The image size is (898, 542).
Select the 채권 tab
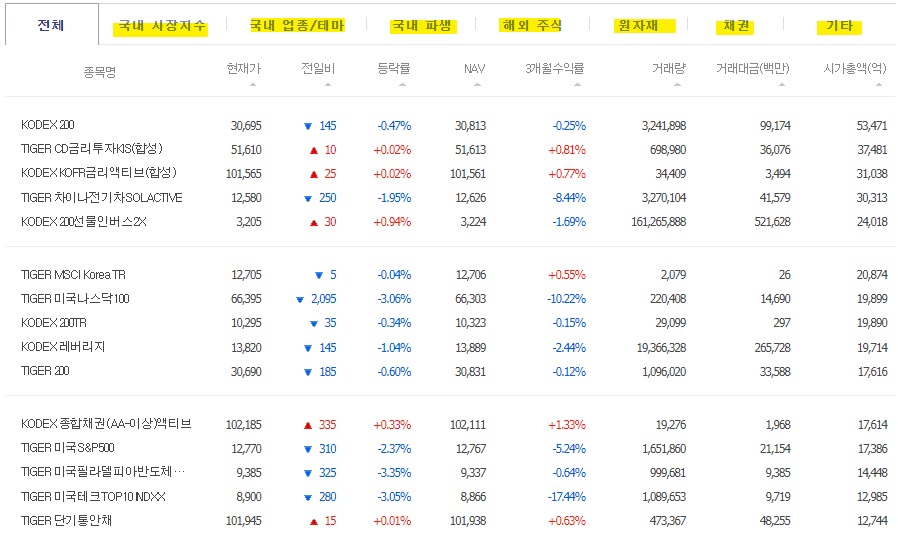click(x=735, y=26)
